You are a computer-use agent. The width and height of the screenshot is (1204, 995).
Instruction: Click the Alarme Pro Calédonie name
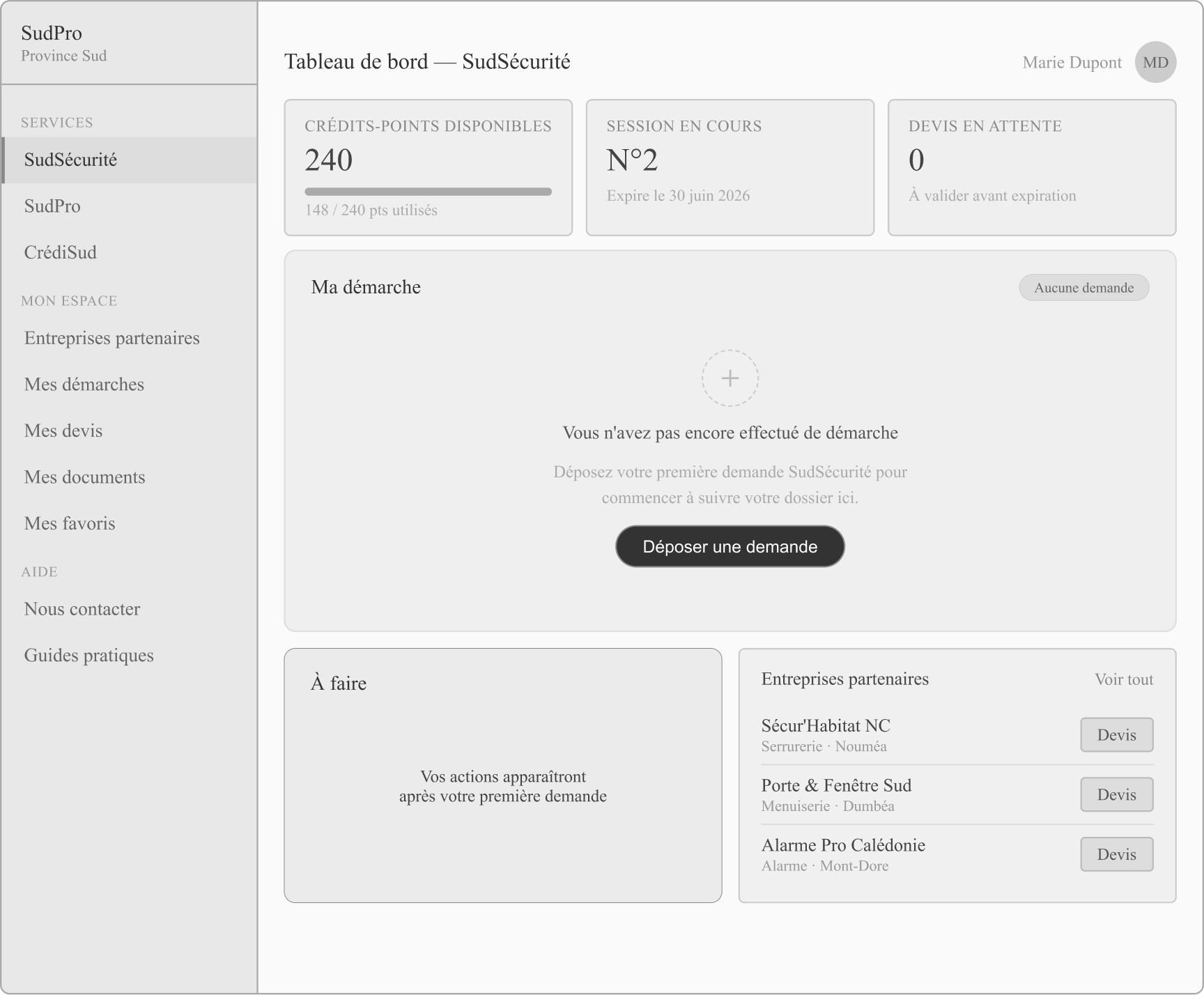pos(843,845)
